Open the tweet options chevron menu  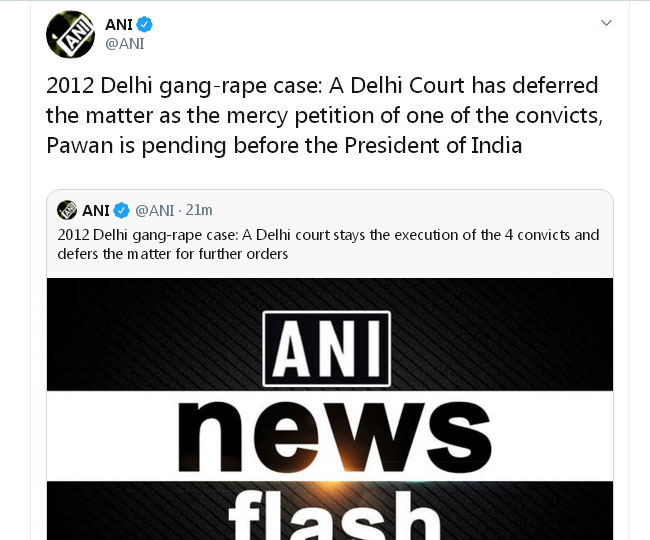coord(604,23)
